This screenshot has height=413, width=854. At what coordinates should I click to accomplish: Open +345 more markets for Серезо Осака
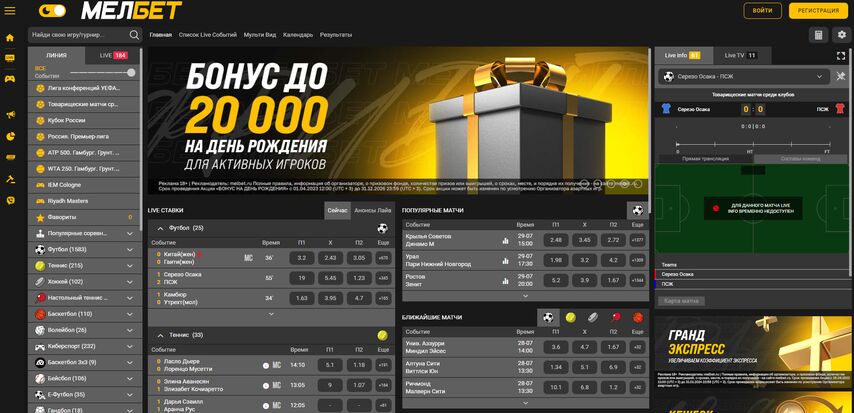tap(383, 278)
